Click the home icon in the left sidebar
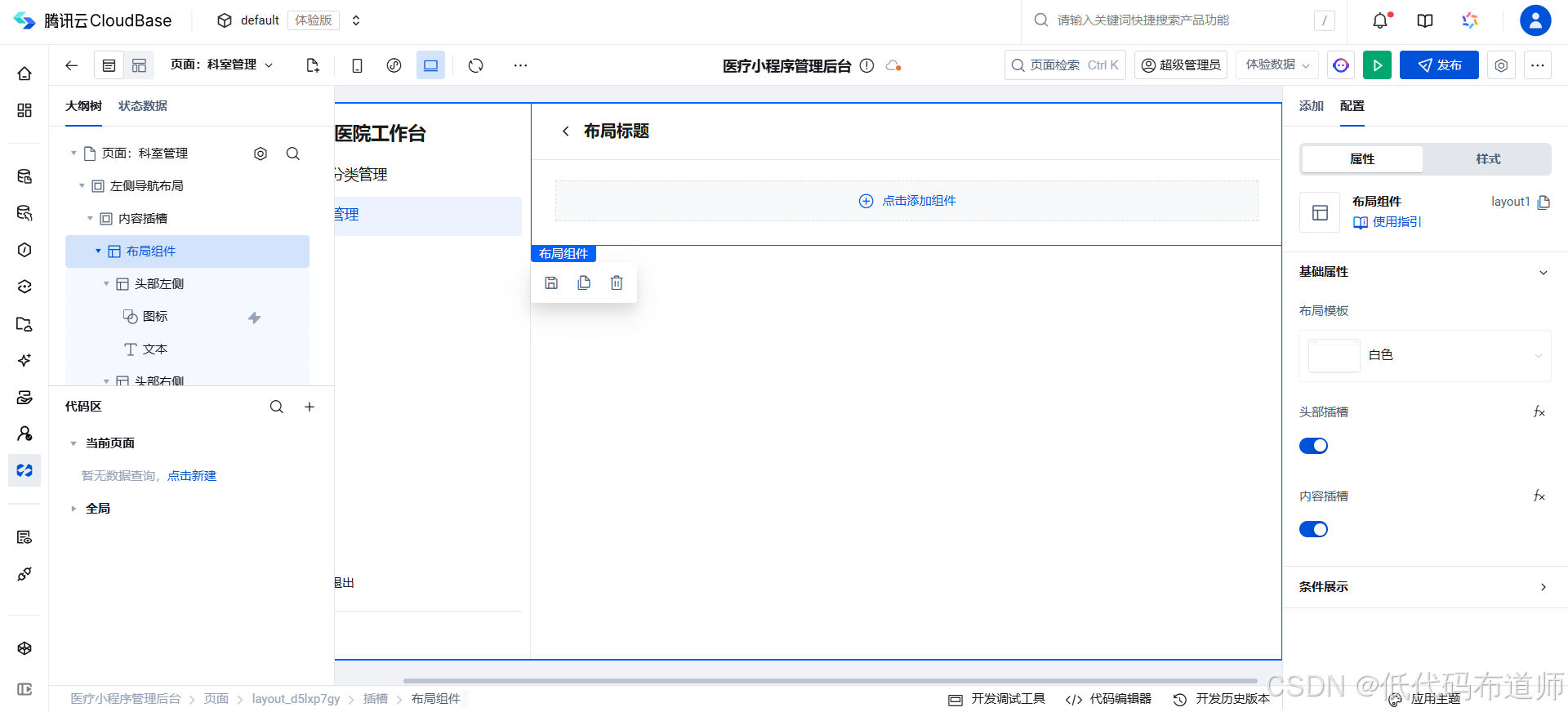Viewport: 1568px width, 712px height. pyautogui.click(x=24, y=73)
